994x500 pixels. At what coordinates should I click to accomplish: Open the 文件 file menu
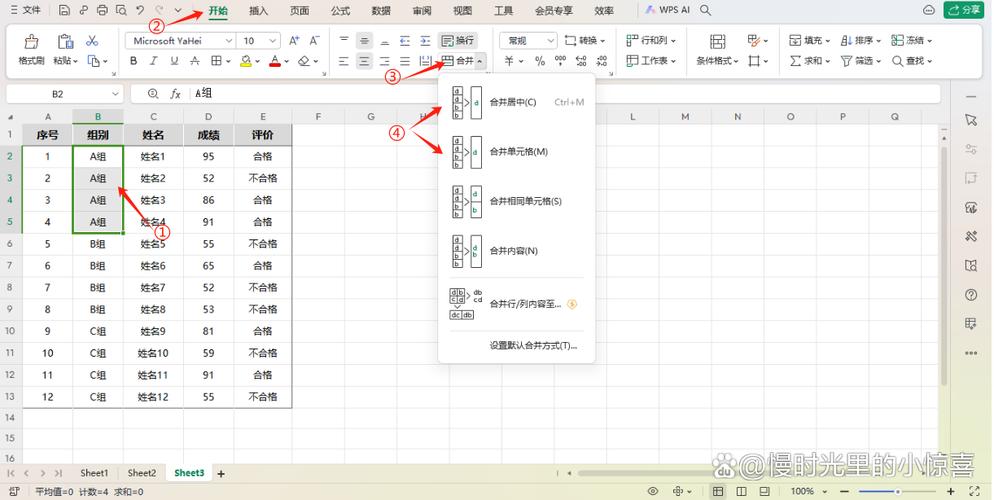coord(25,10)
